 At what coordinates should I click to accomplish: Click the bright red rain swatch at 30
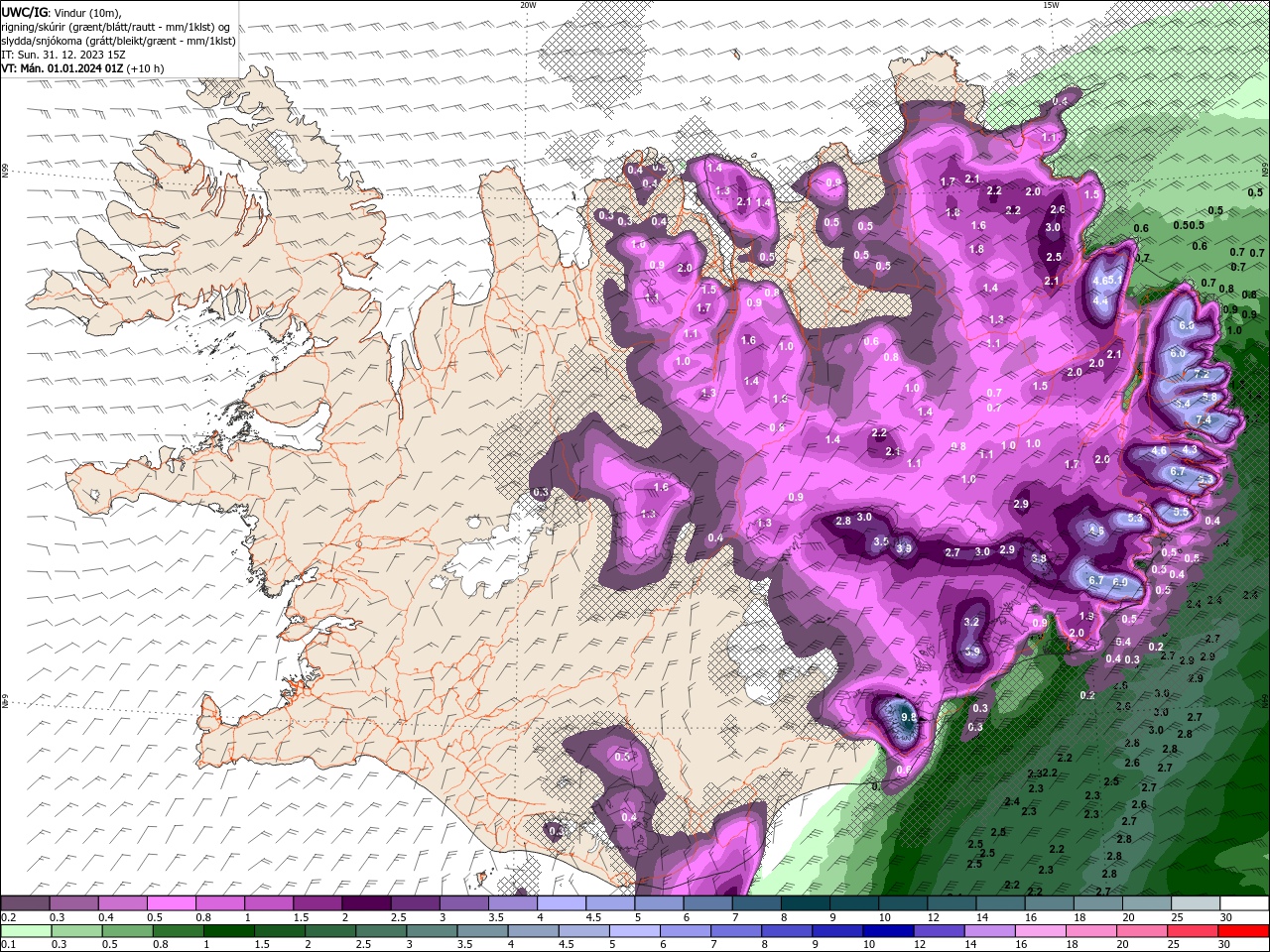pos(1242,931)
